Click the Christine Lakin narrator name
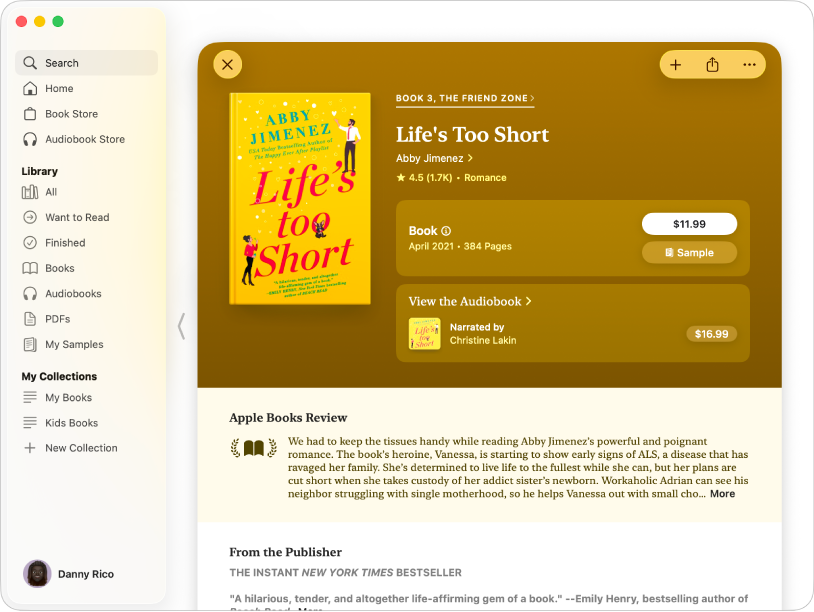This screenshot has height=612, width=814. (483, 341)
